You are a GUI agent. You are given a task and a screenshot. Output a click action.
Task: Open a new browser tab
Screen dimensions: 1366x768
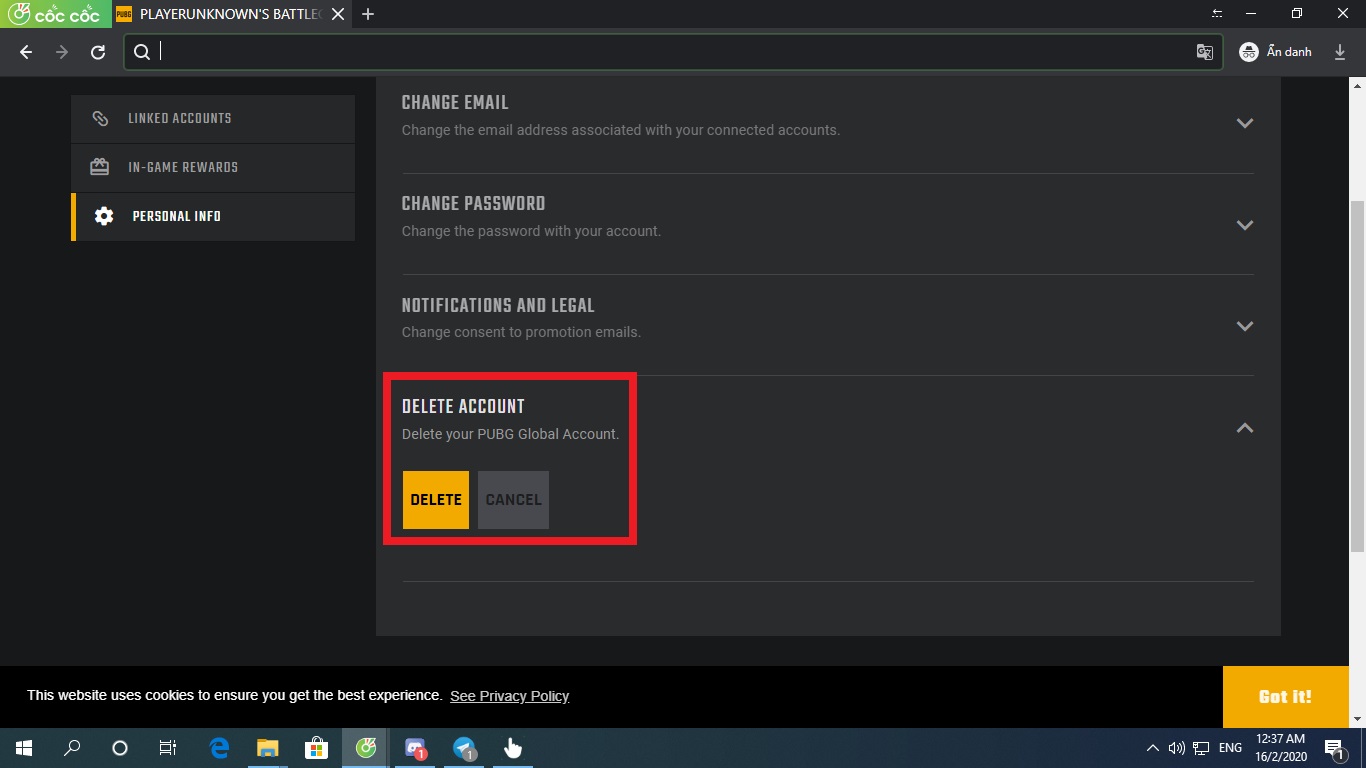(x=368, y=14)
